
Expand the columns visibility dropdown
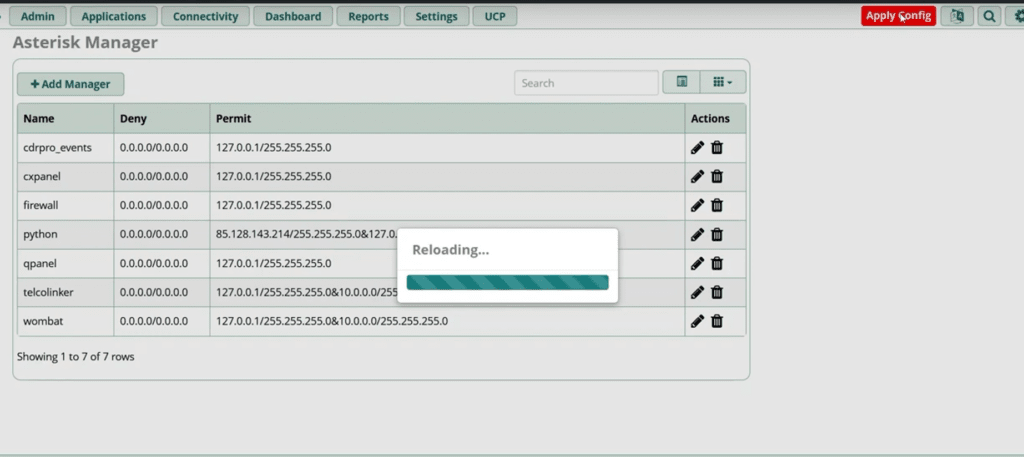click(723, 83)
